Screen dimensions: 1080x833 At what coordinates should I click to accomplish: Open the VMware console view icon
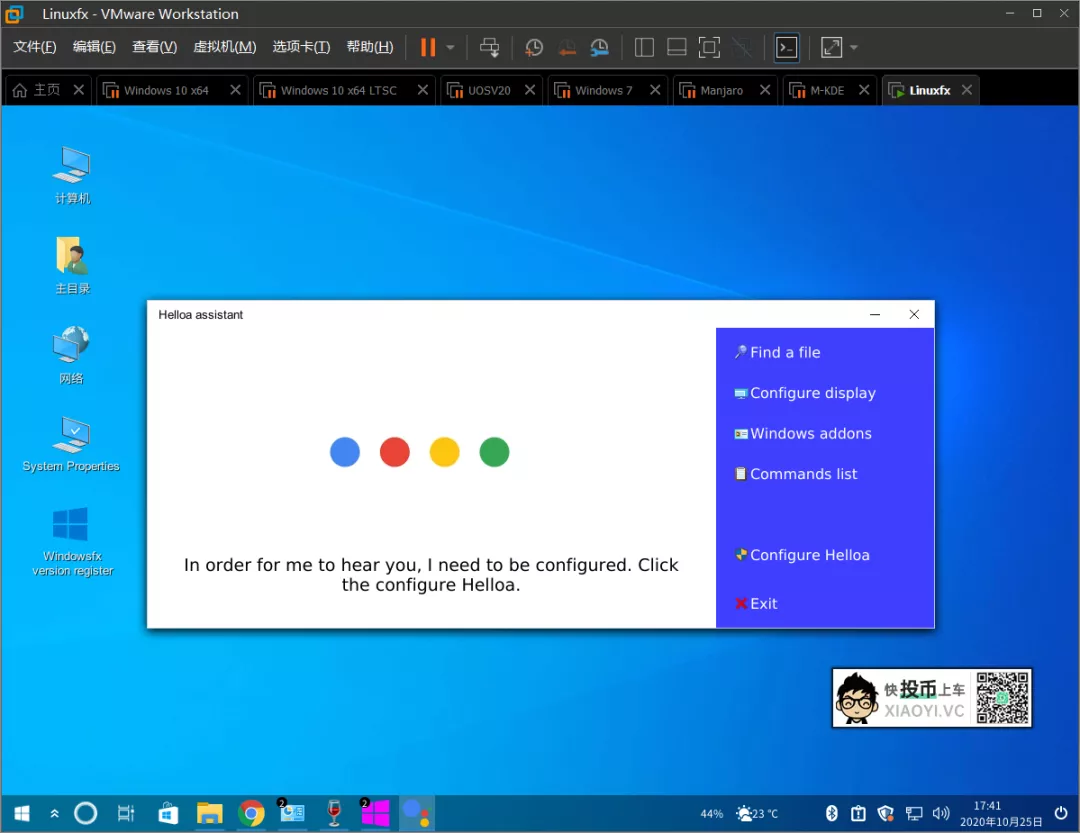787,47
